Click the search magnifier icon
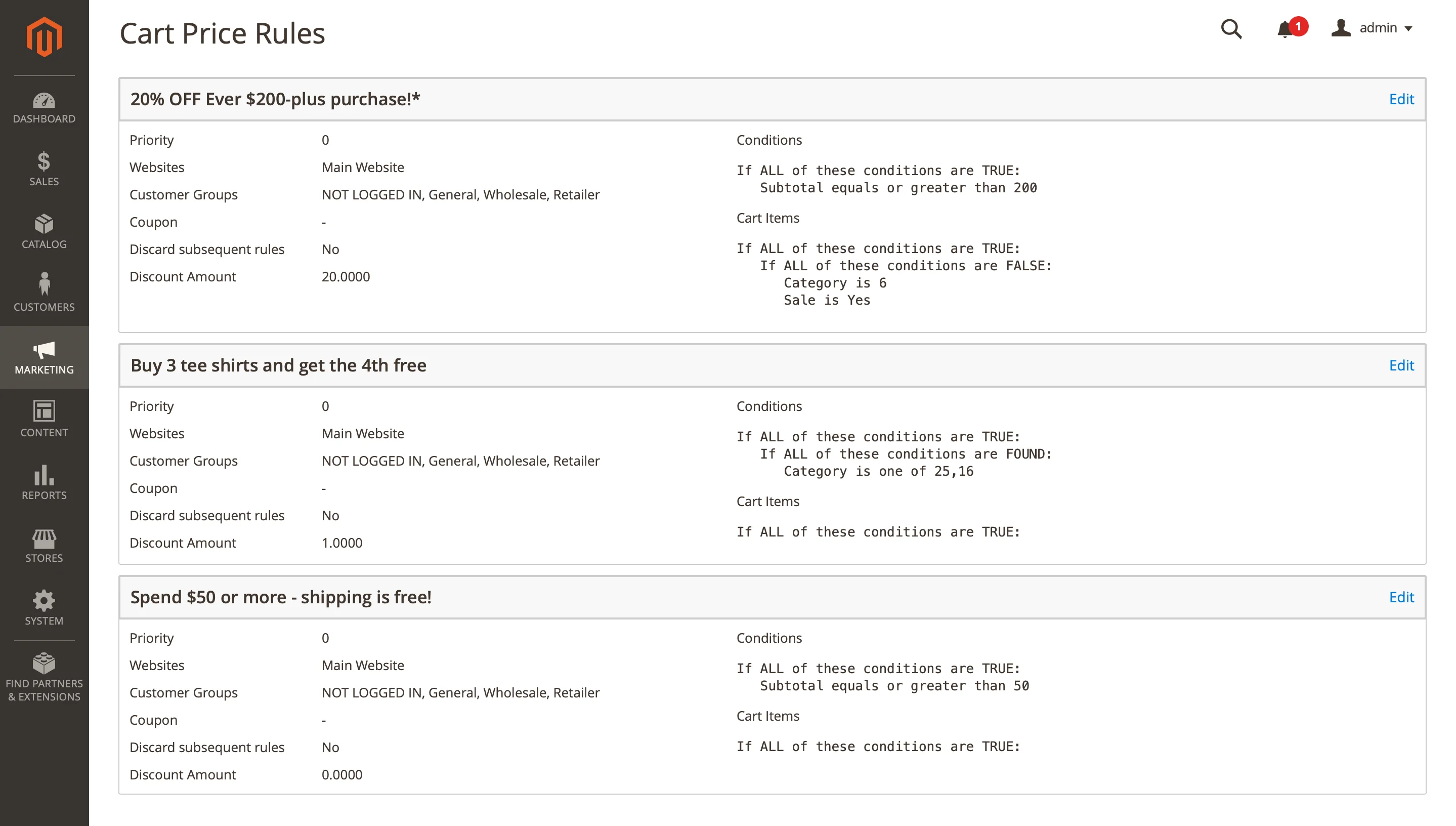Image resolution: width=1456 pixels, height=826 pixels. 1231,28
